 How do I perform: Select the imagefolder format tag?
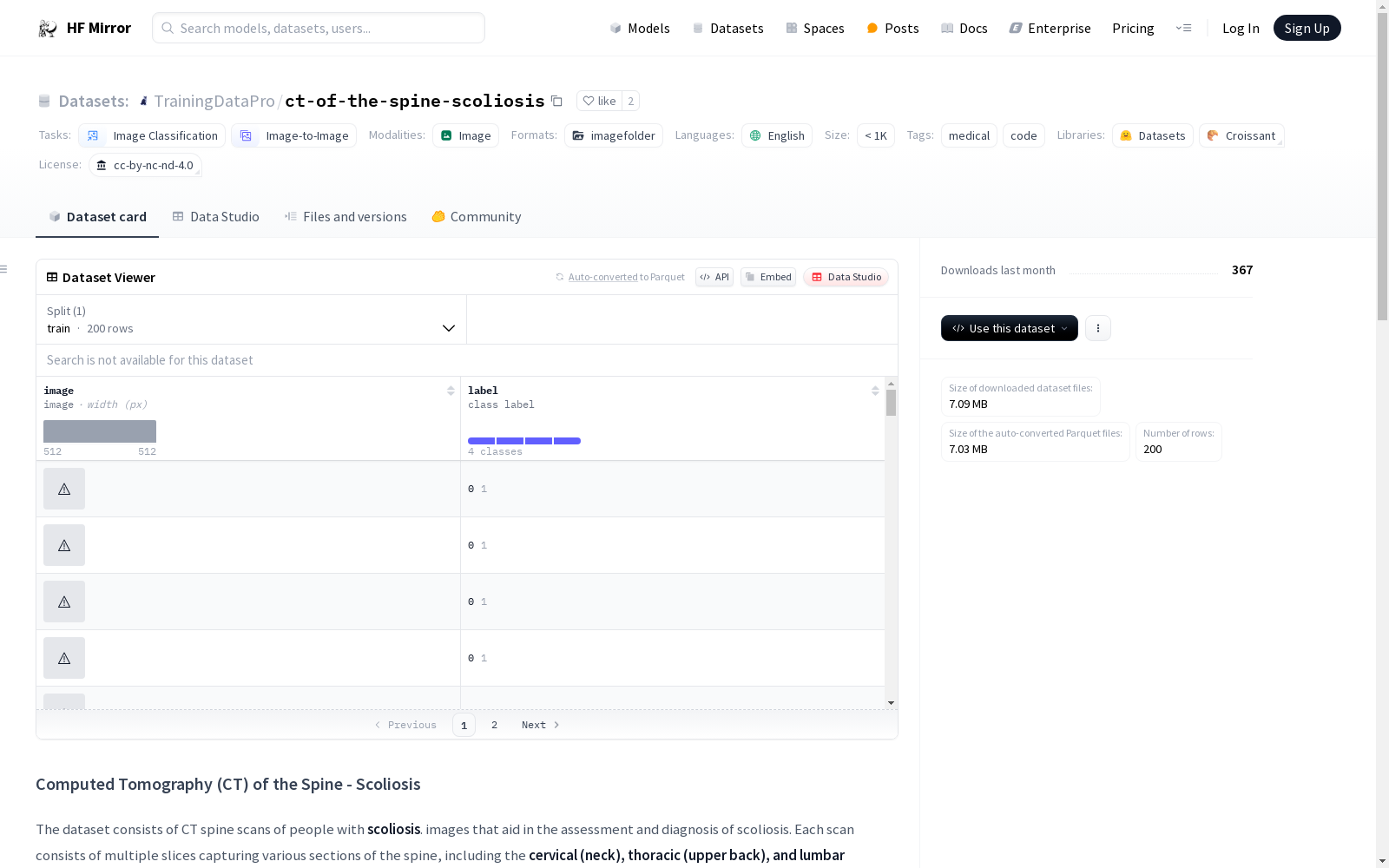click(x=613, y=135)
